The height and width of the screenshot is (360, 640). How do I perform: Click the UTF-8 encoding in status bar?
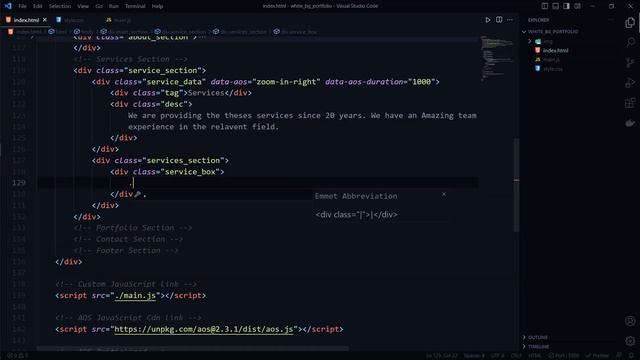[x=498, y=356]
